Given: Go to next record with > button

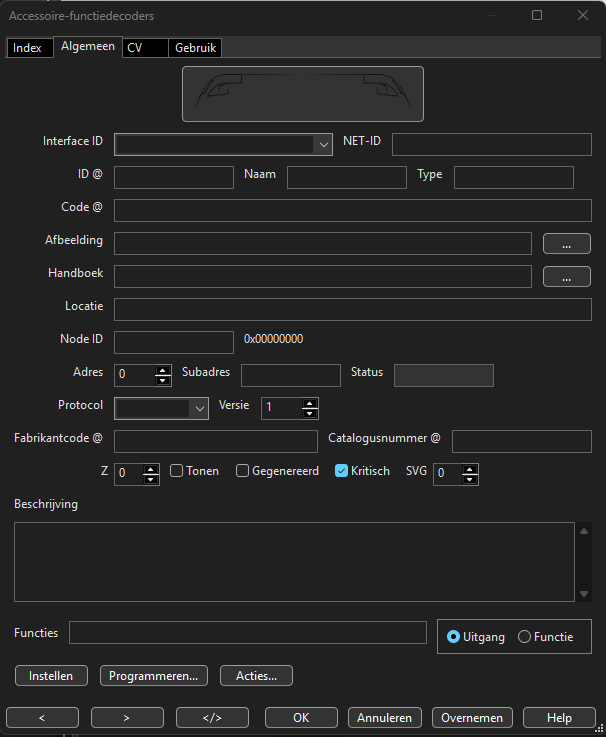Looking at the screenshot, I should tap(127, 717).
